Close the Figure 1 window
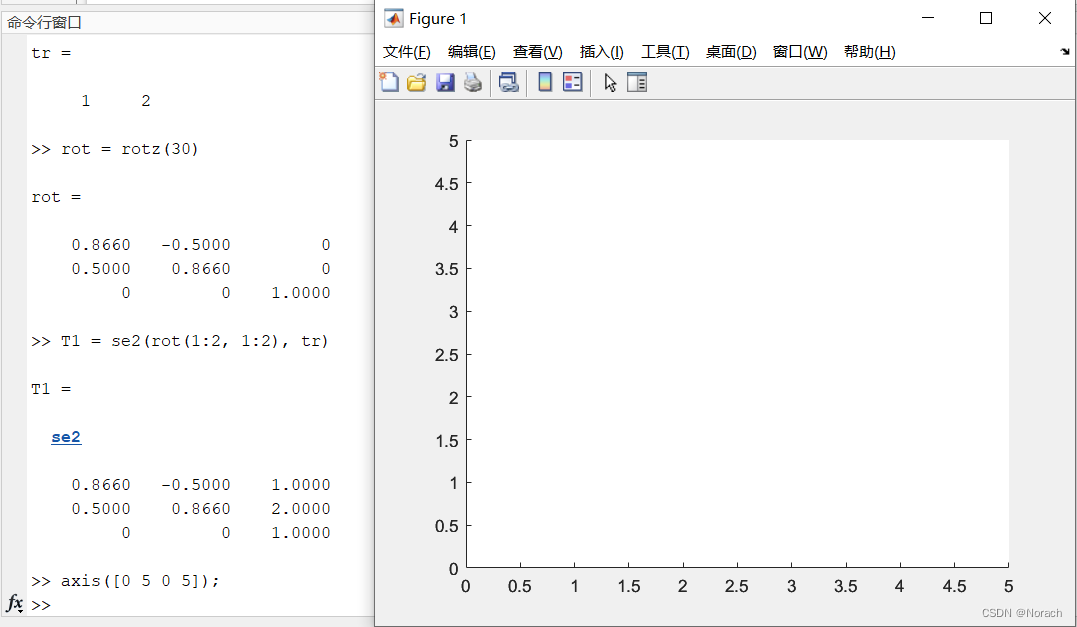1077x627 pixels. [x=1045, y=19]
